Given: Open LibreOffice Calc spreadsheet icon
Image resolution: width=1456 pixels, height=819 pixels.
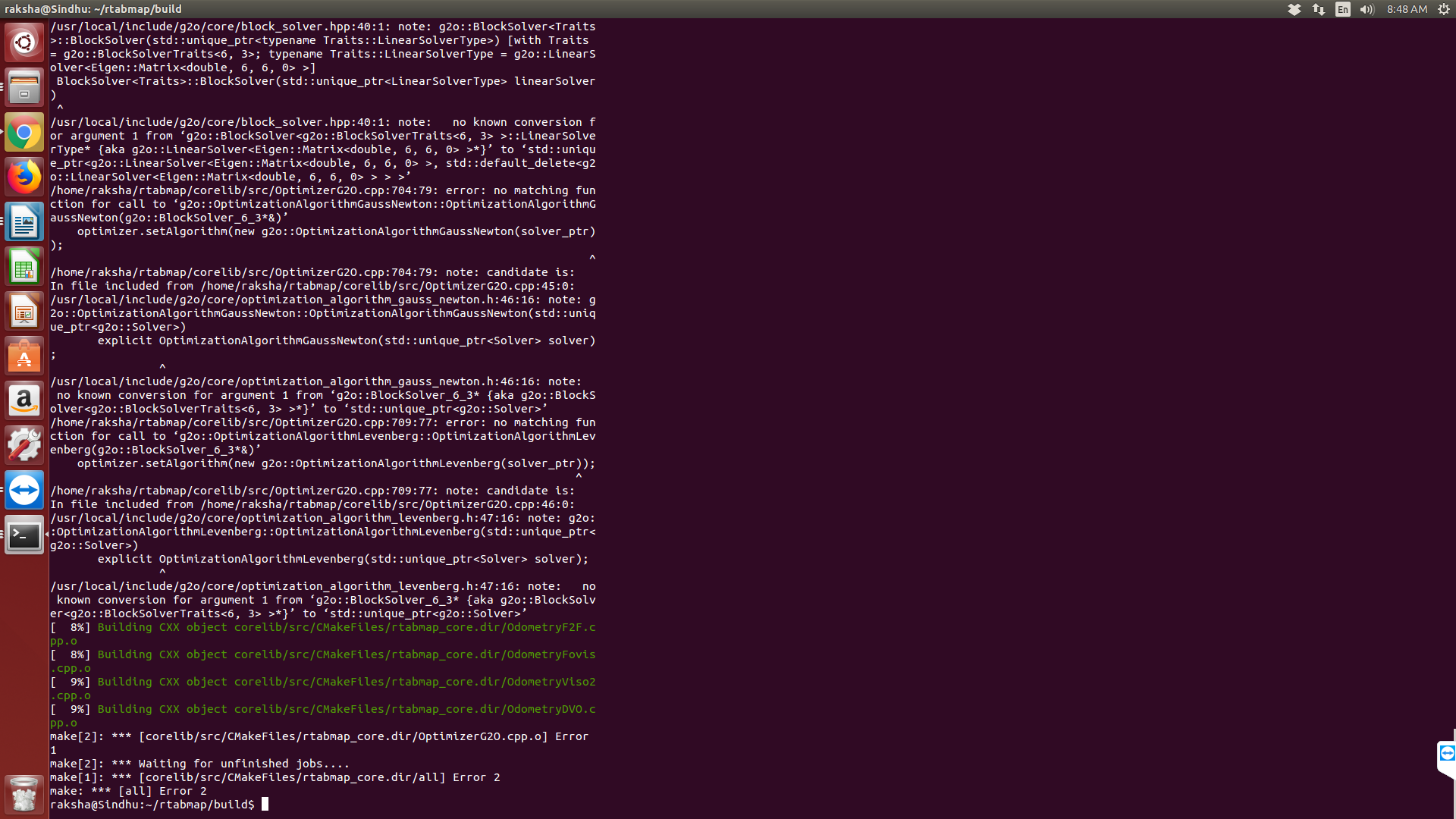Looking at the screenshot, I should (x=24, y=267).
